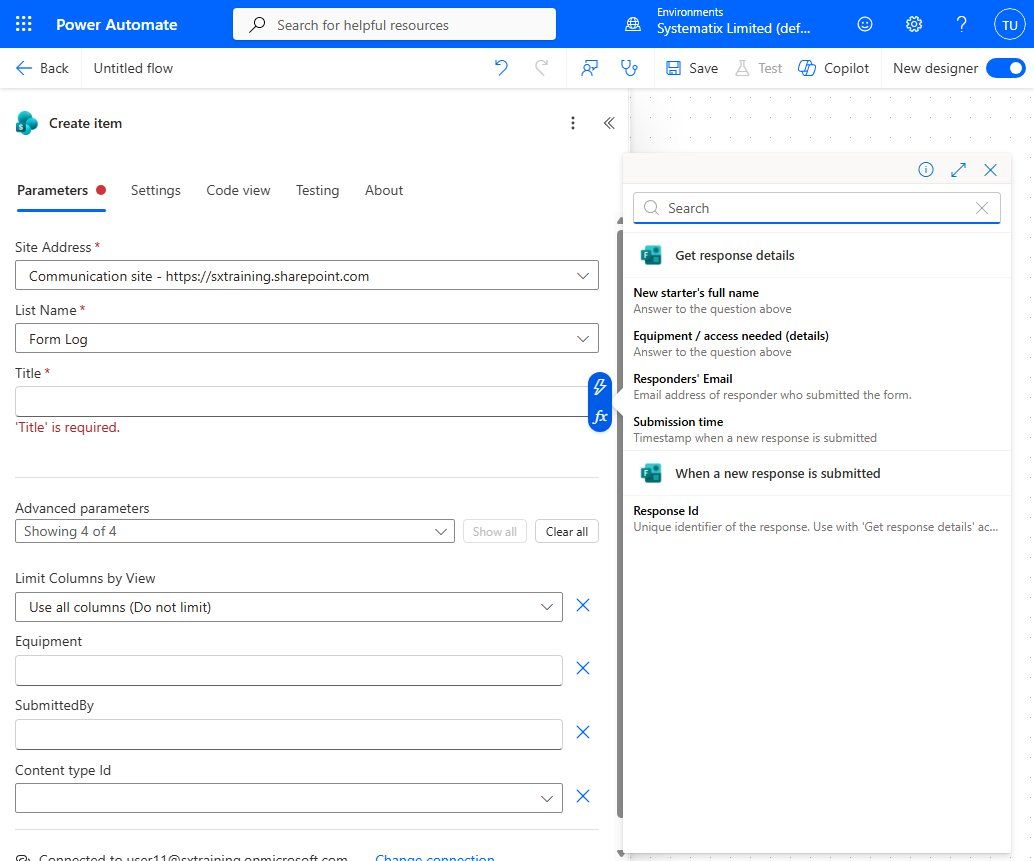Image resolution: width=1034 pixels, height=861 pixels.
Task: Collapse the When a new response is submitted group
Action: click(816, 473)
